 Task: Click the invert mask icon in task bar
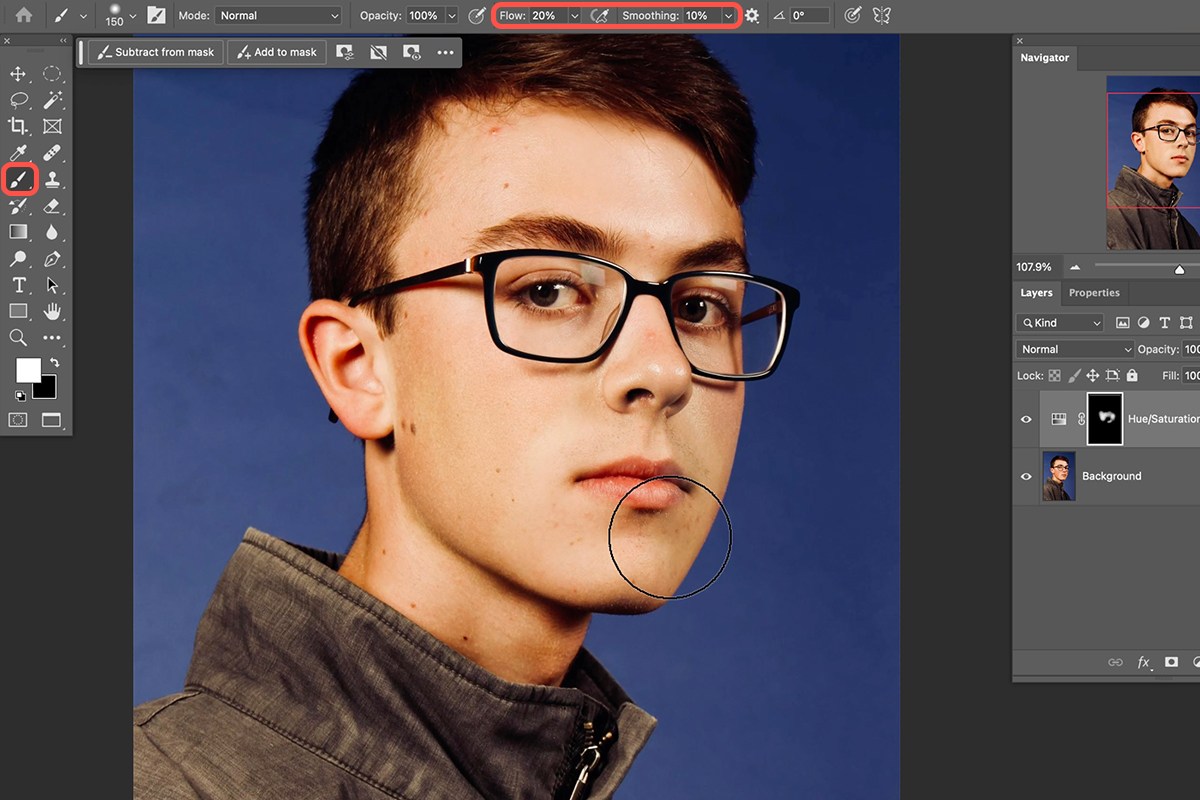point(378,52)
